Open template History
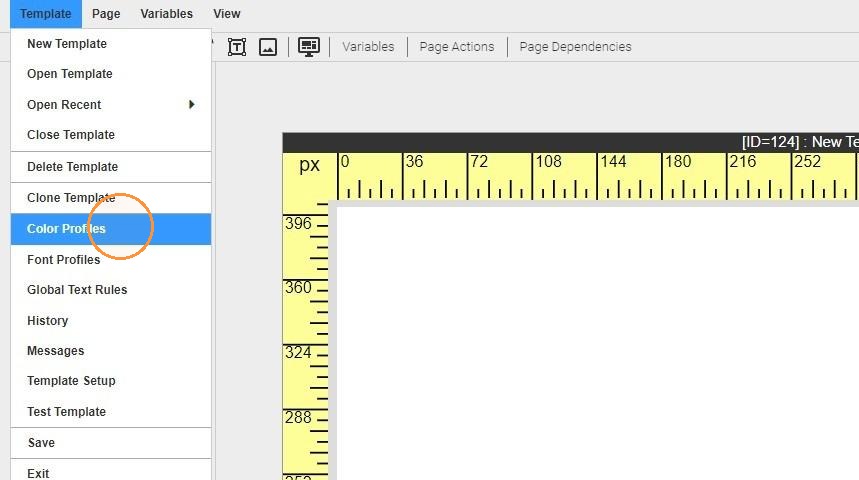Image resolution: width=859 pixels, height=480 pixels. [111, 321]
